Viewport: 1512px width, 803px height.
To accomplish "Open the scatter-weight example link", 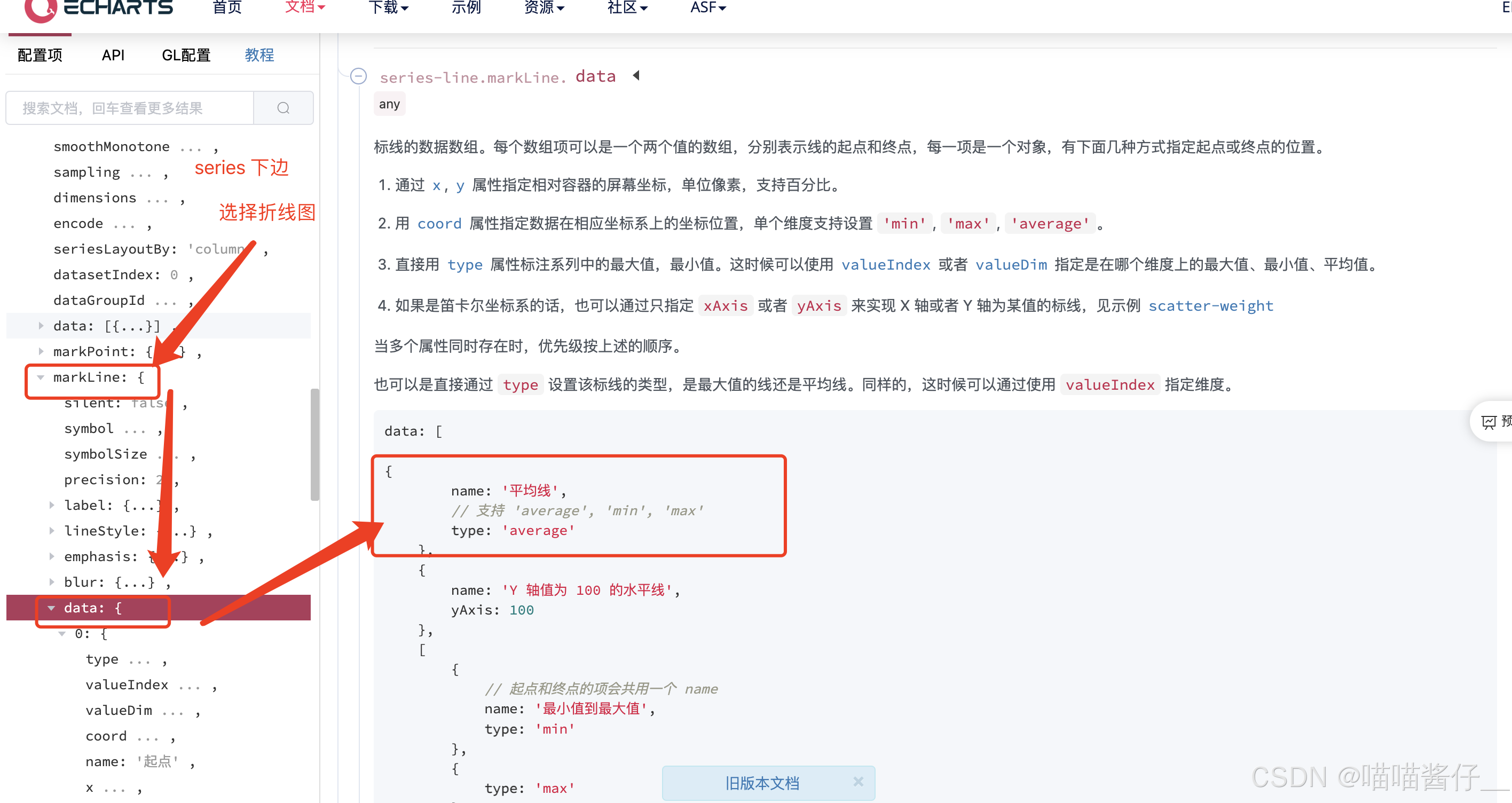I will (1210, 306).
